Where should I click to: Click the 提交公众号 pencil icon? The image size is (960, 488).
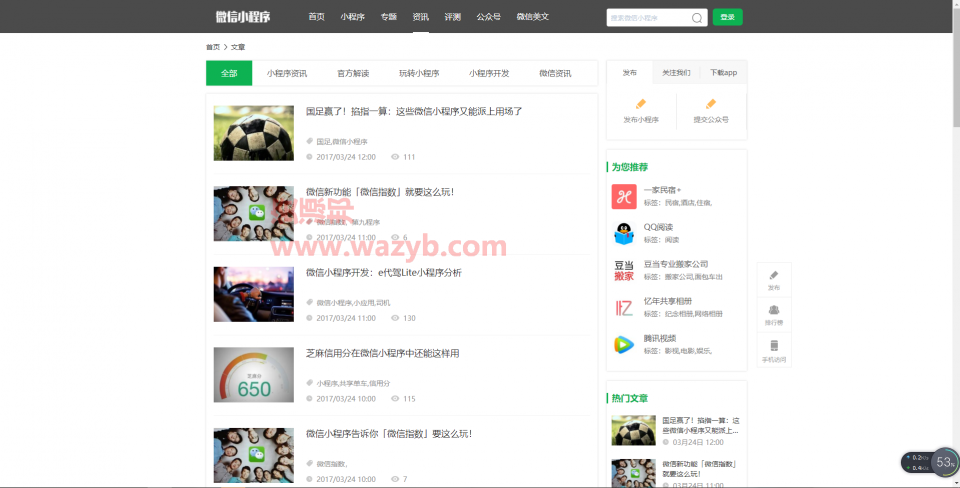(x=711, y=103)
